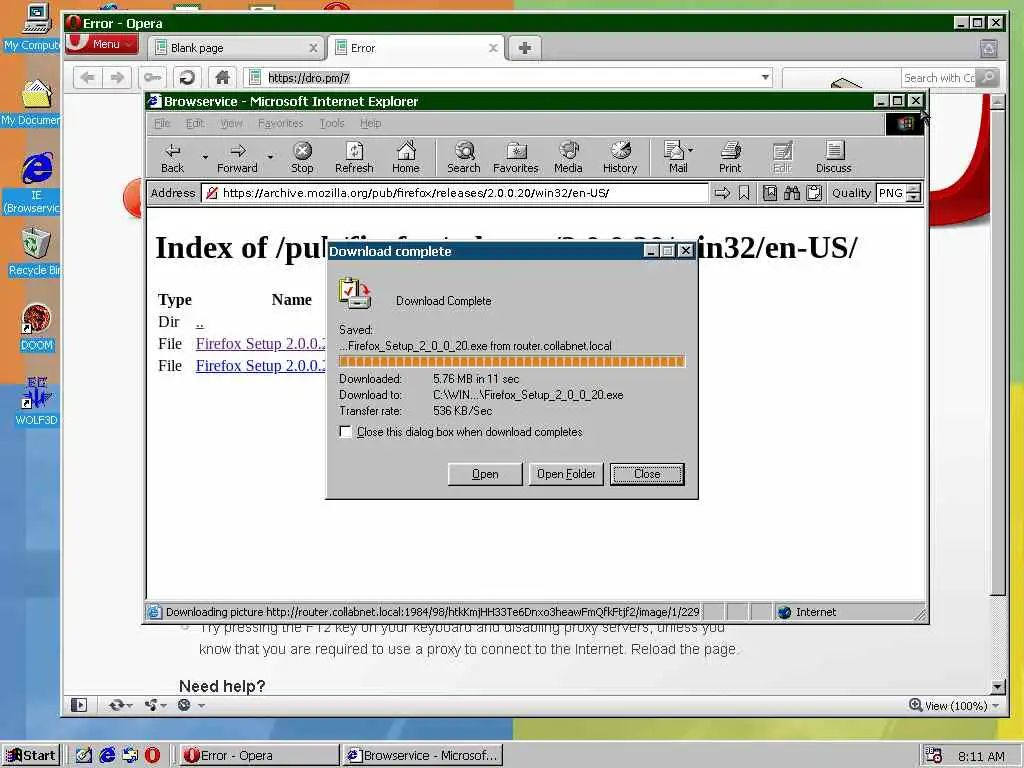Click the orange download progress bar
Screen dimensions: 1024x768
pos(512,362)
